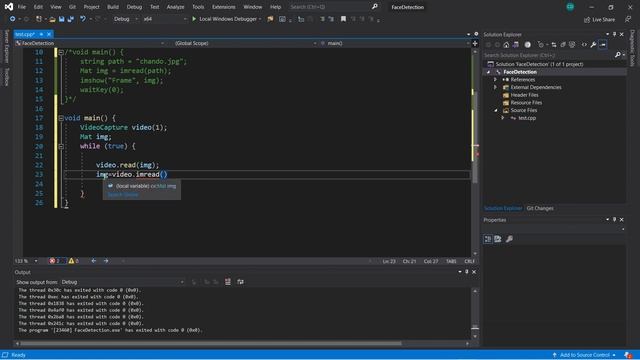Save the current file via toolbar
640x360 pixels.
(61, 19)
